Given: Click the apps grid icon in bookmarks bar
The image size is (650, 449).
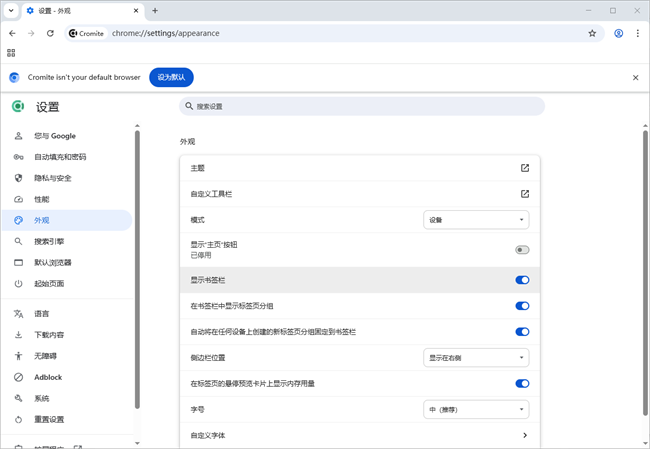Looking at the screenshot, I should pyautogui.click(x=11, y=53).
